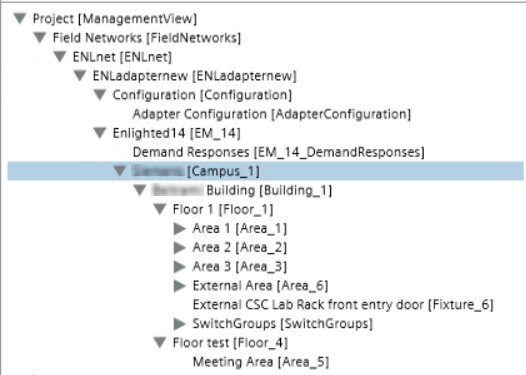Collapse the Floor test node
This screenshot has height=375, width=526.
(x=160, y=343)
